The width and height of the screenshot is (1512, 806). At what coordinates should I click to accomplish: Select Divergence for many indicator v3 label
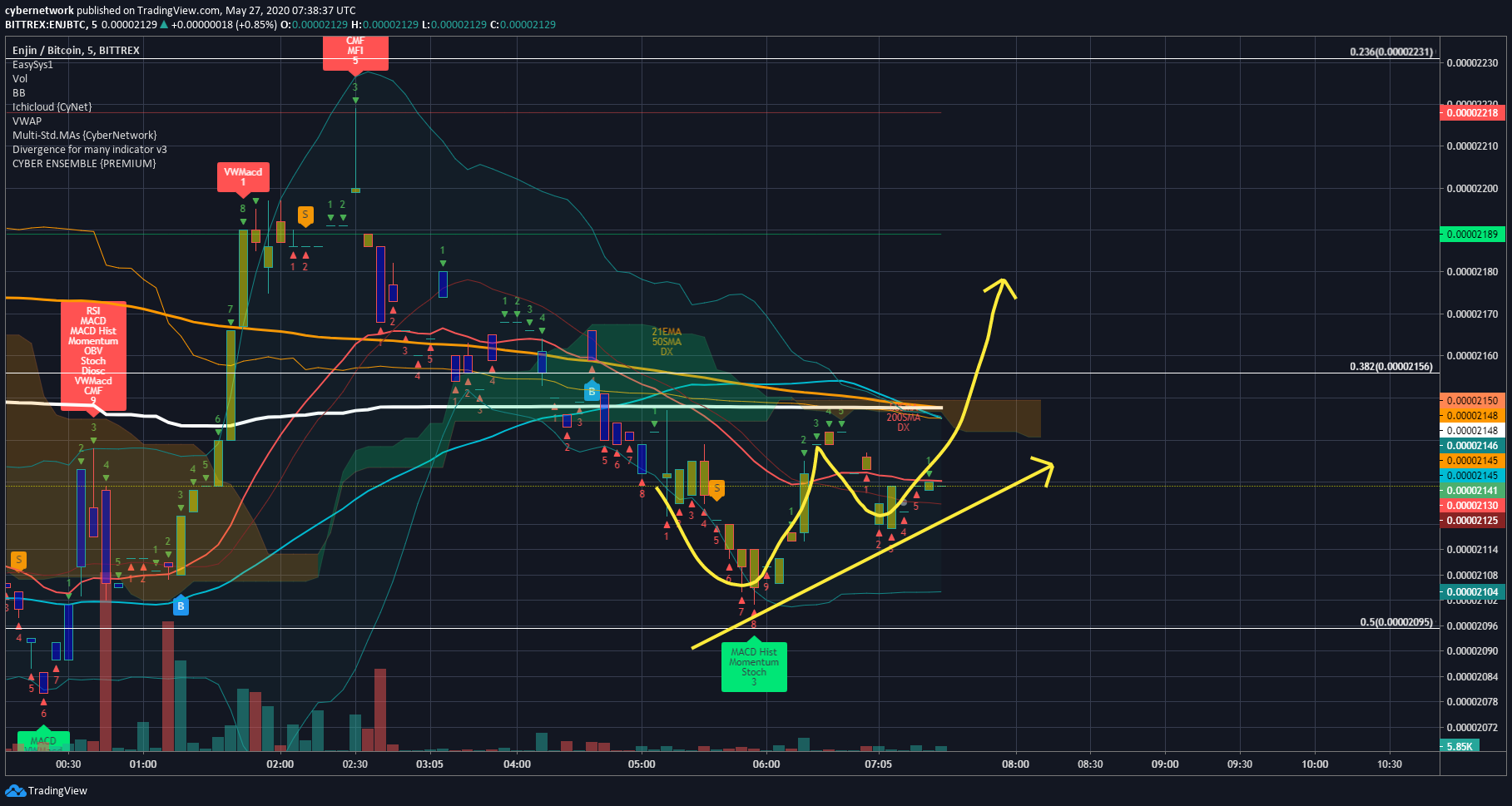click(x=89, y=150)
